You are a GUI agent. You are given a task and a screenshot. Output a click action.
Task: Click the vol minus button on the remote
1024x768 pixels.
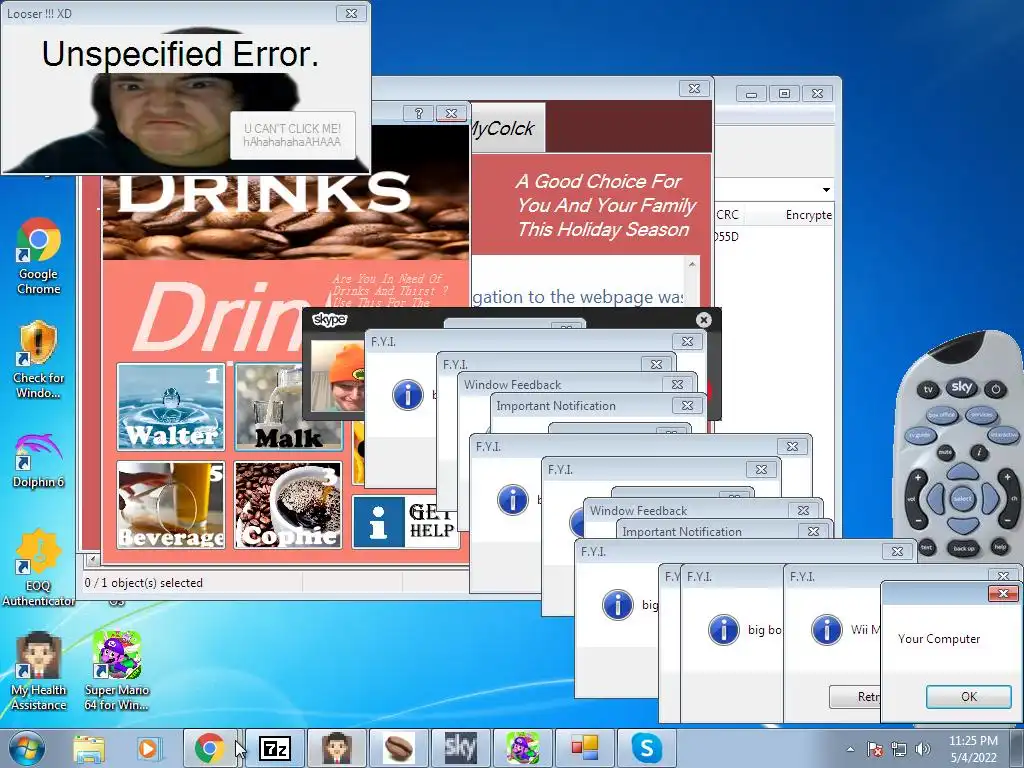pos(919,520)
